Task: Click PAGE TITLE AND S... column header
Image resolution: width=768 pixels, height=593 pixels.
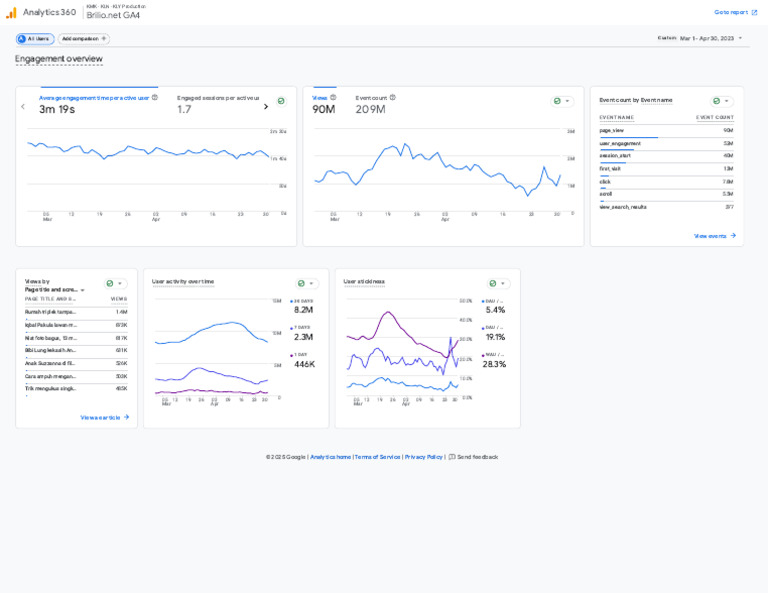Action: coord(50,299)
